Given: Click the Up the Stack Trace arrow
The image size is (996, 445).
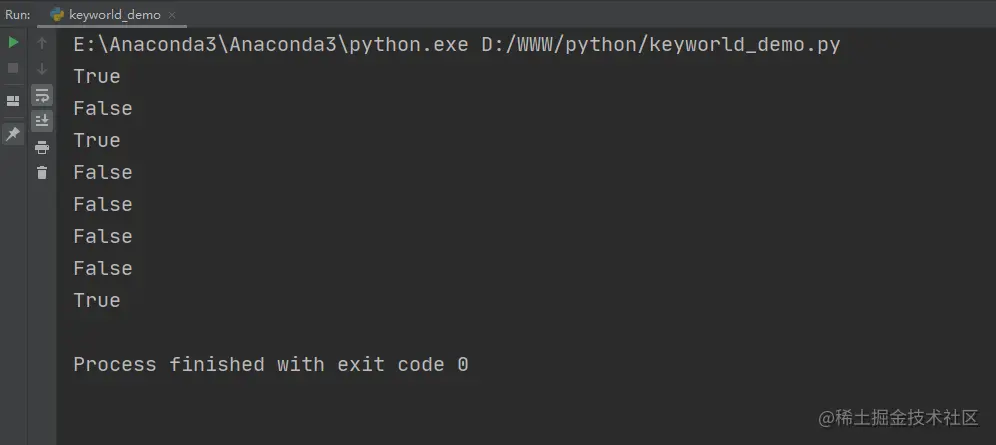Looking at the screenshot, I should (42, 43).
